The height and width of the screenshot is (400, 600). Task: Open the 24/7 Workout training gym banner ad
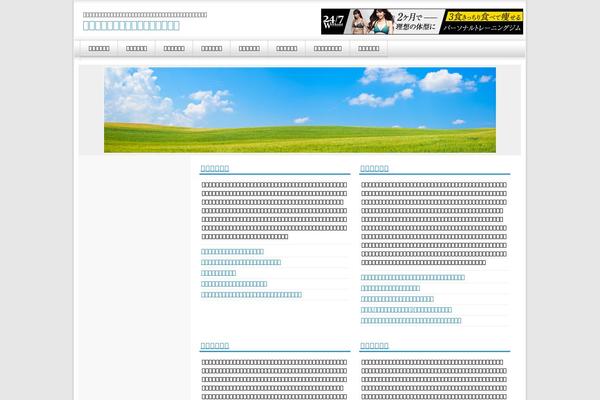422,22
